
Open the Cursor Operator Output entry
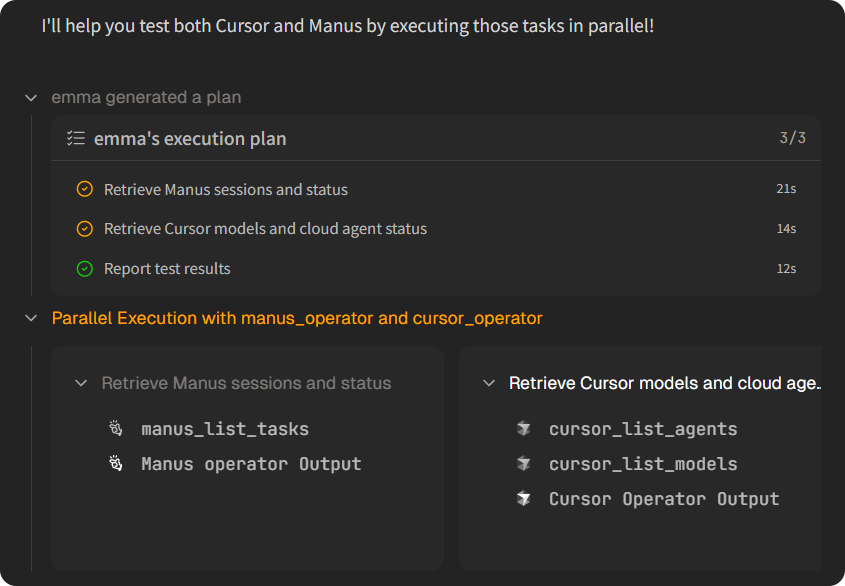pos(664,499)
